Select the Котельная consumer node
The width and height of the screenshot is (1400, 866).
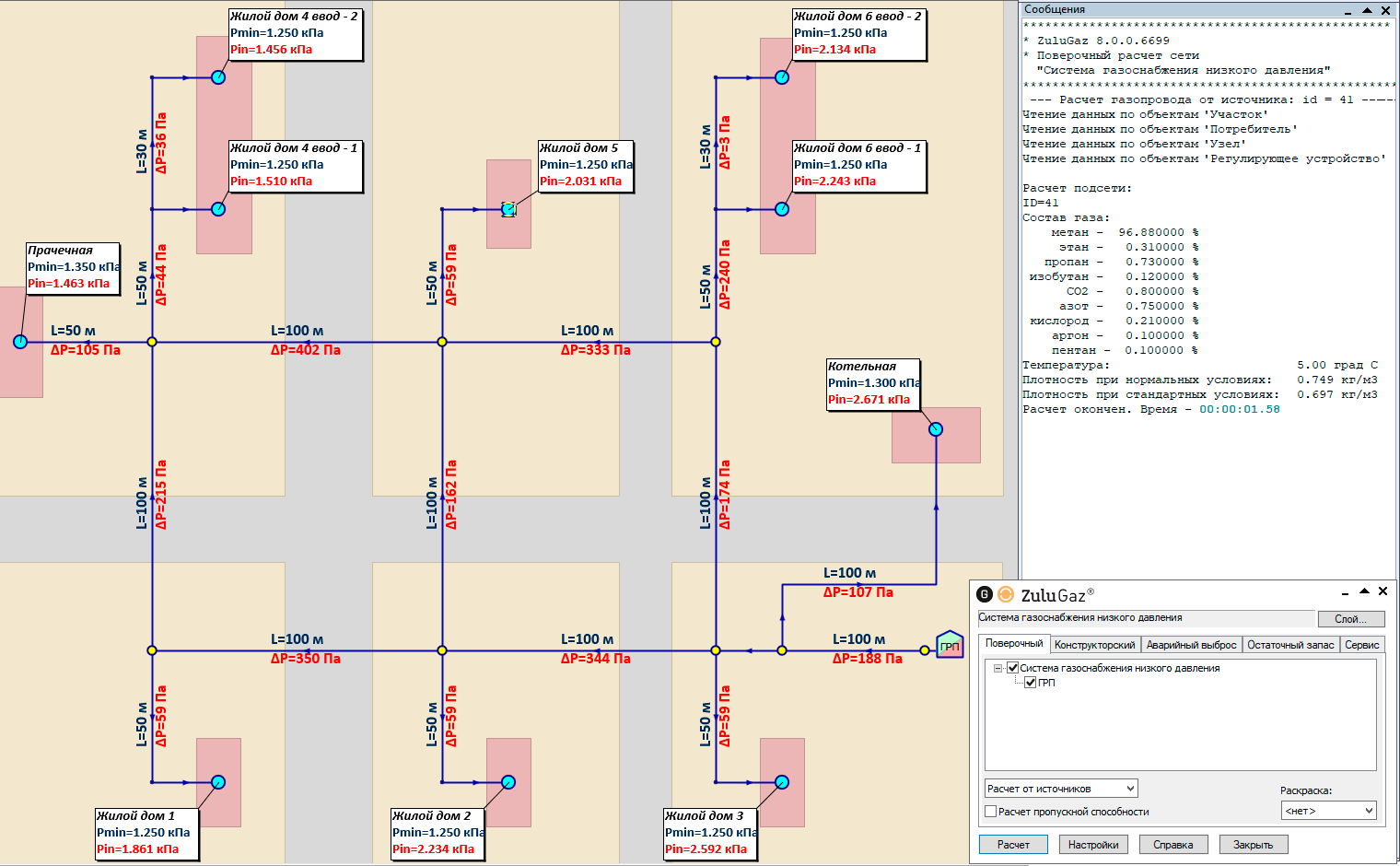pos(936,429)
